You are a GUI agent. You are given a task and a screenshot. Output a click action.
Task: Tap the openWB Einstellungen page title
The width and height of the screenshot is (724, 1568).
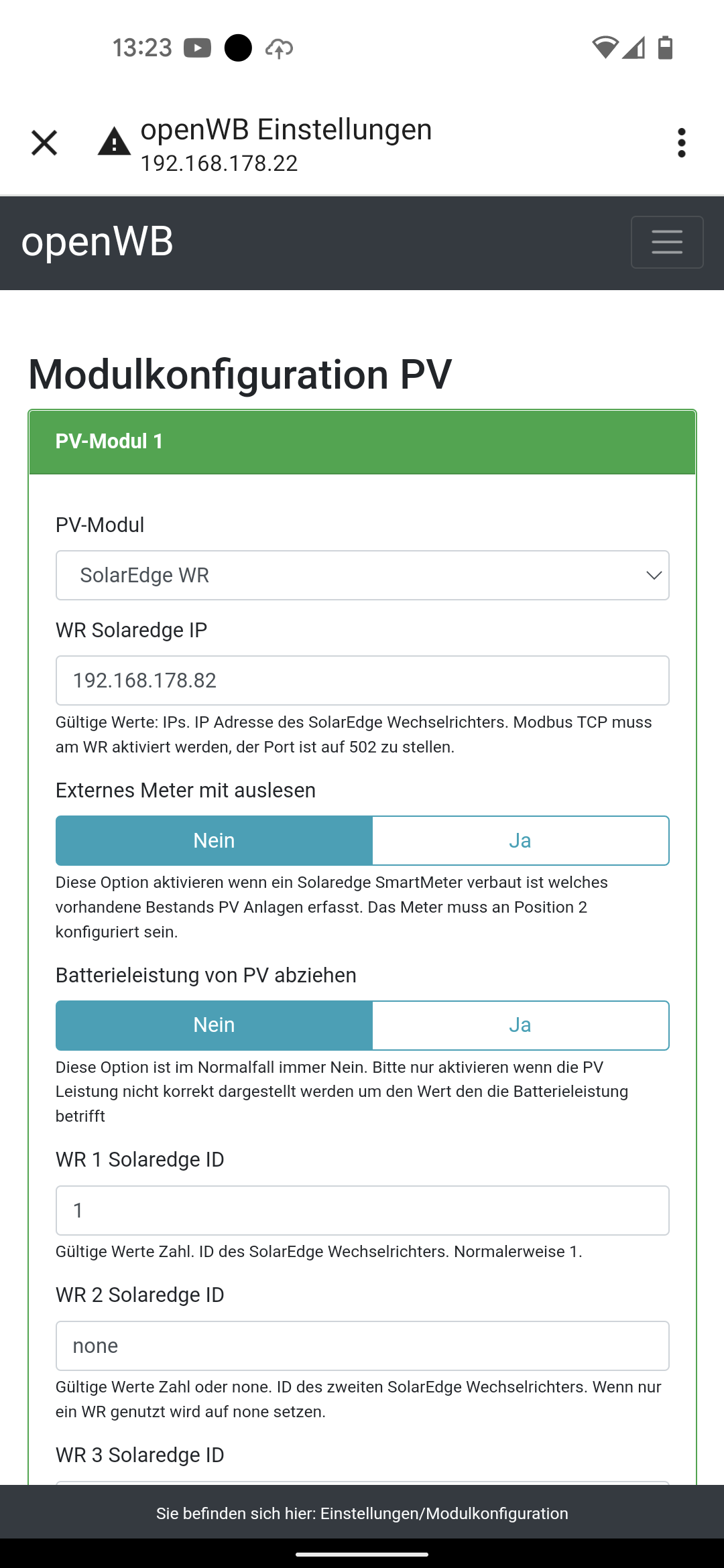286,130
